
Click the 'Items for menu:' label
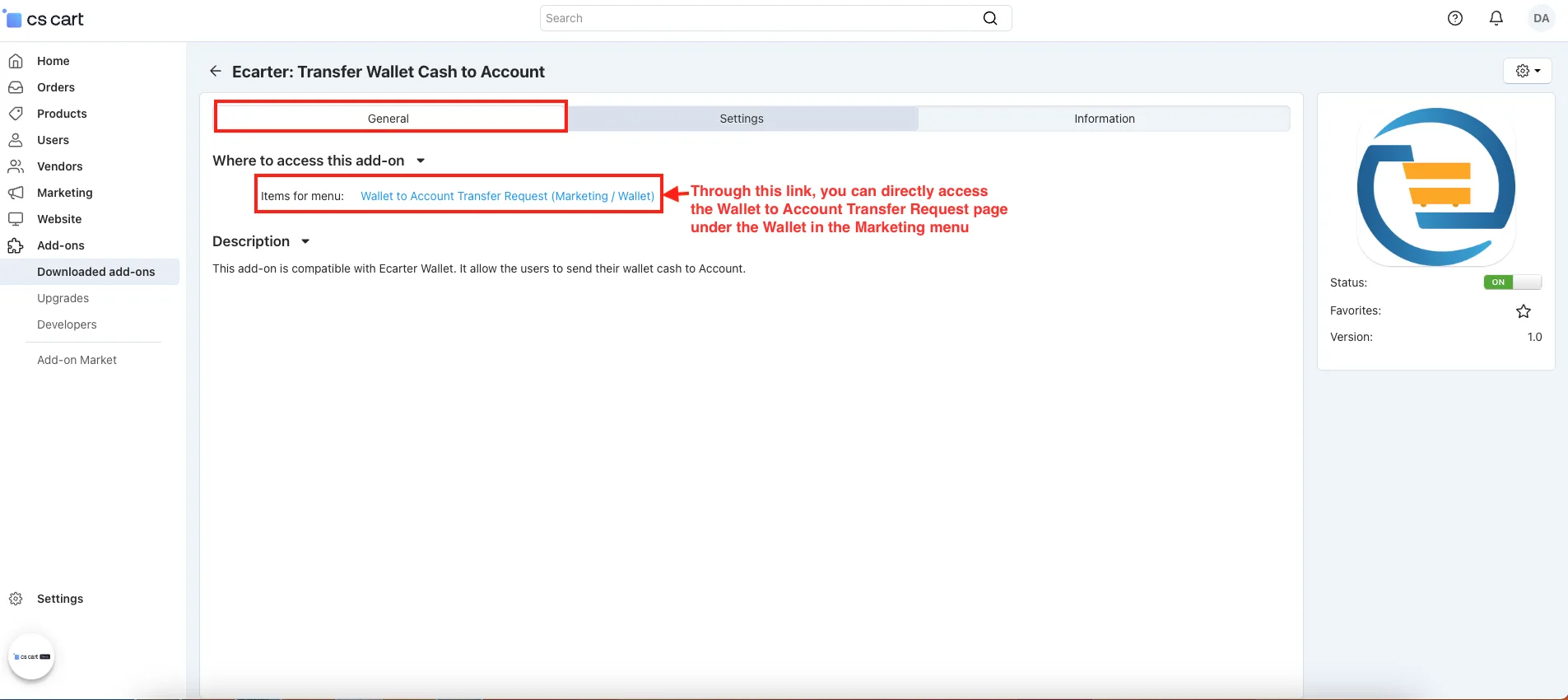tap(302, 196)
